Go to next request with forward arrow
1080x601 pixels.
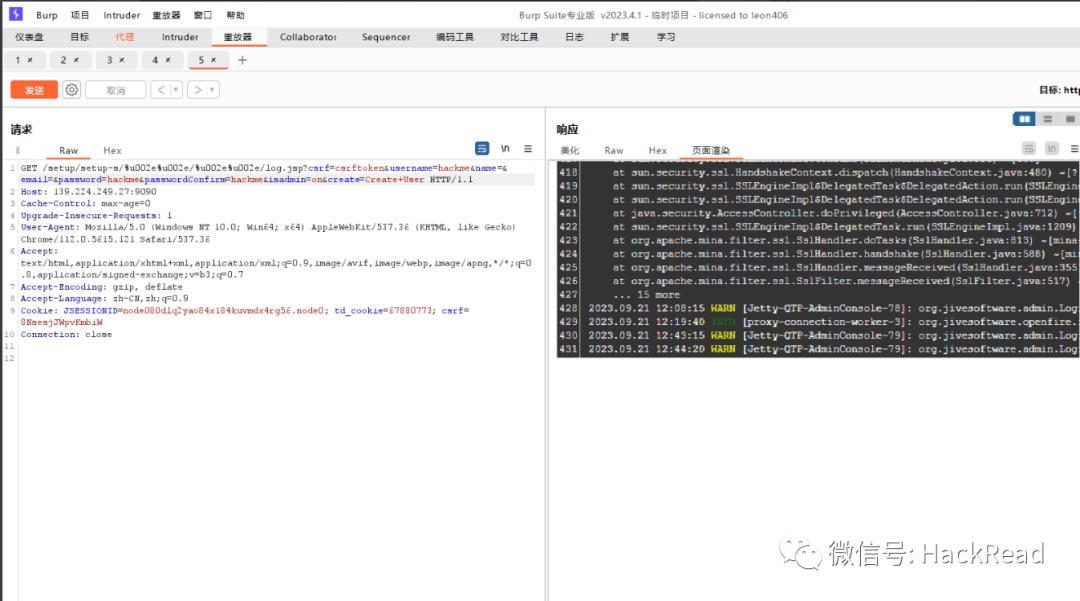coord(198,89)
